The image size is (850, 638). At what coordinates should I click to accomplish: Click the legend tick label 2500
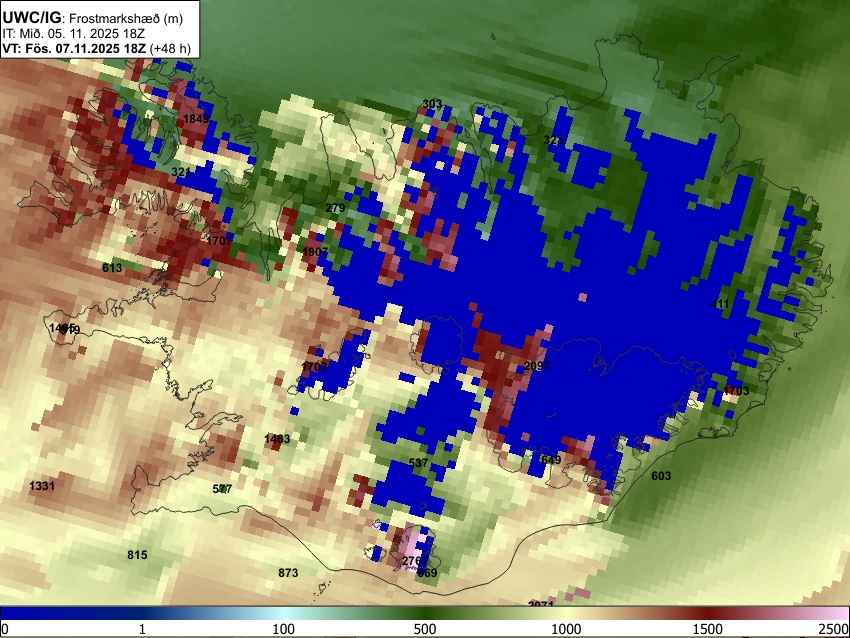tap(834, 629)
